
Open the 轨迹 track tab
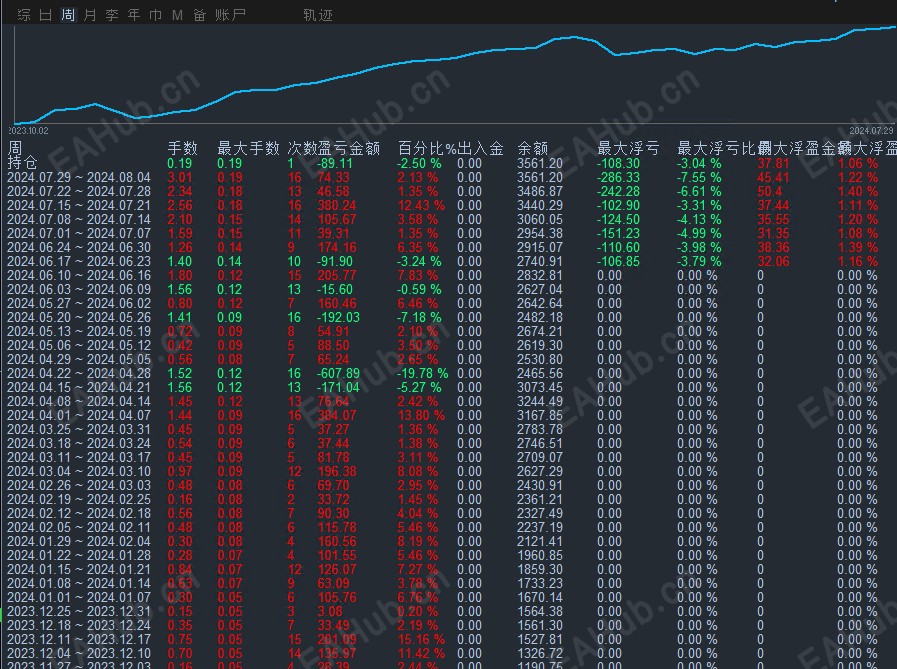[318, 15]
